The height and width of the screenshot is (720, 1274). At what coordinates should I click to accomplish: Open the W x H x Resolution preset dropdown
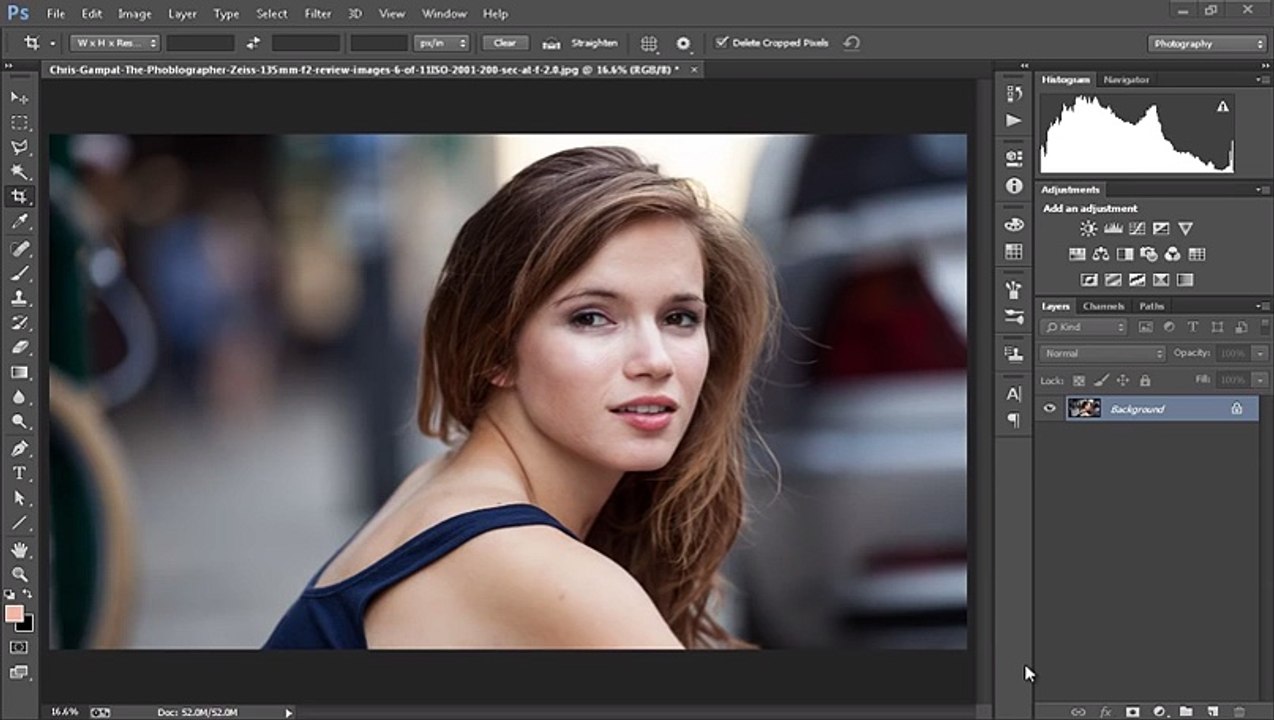(115, 43)
